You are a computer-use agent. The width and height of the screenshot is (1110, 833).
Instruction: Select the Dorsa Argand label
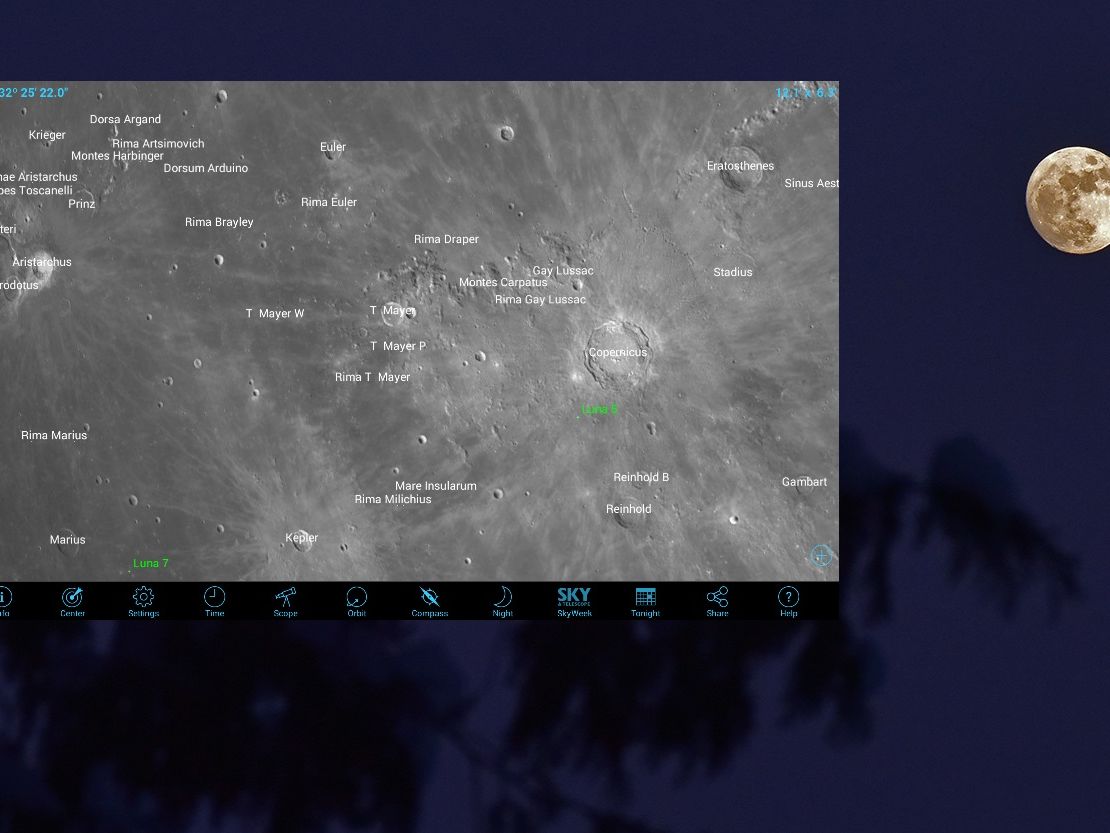tap(125, 120)
